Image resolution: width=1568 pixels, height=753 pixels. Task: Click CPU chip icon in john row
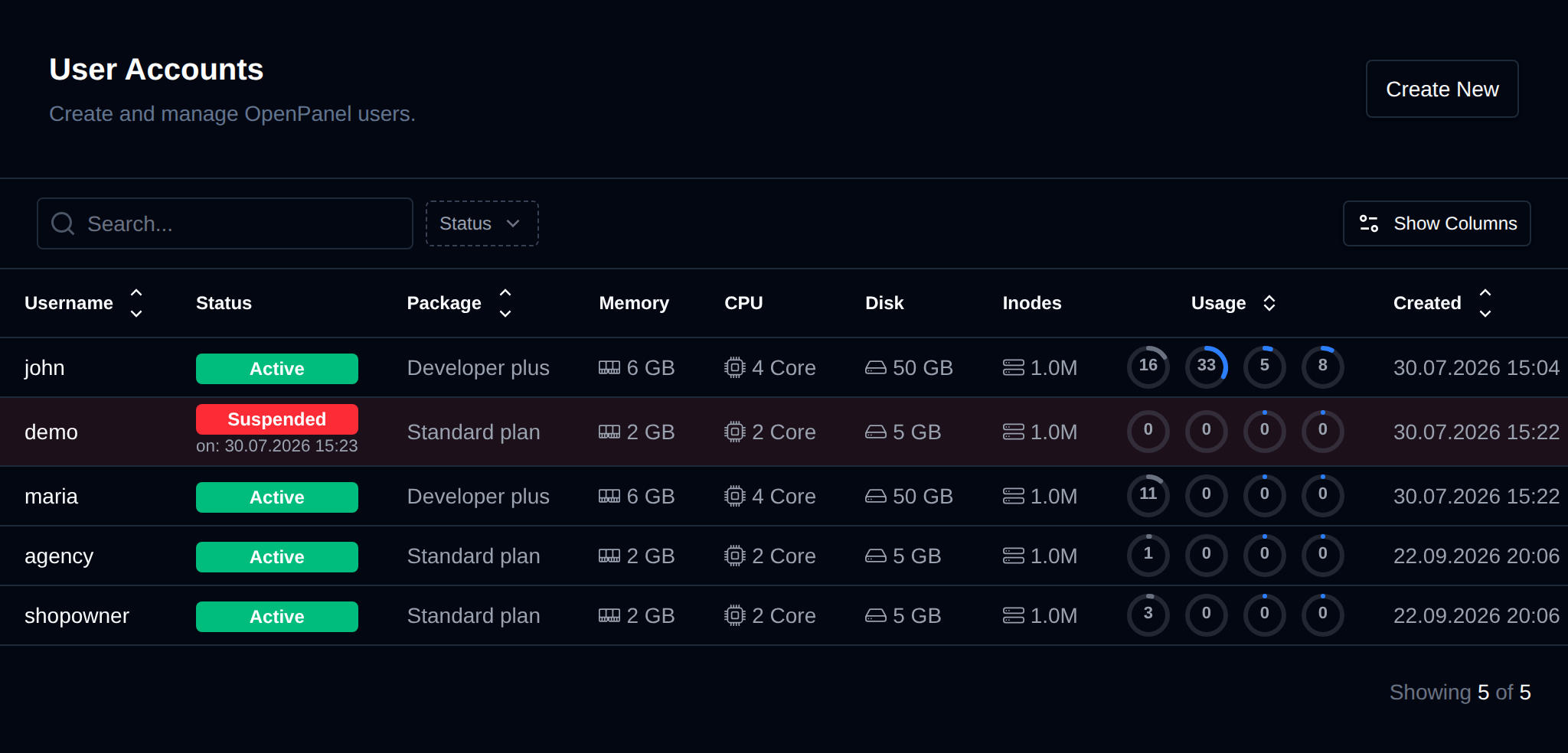coord(735,368)
